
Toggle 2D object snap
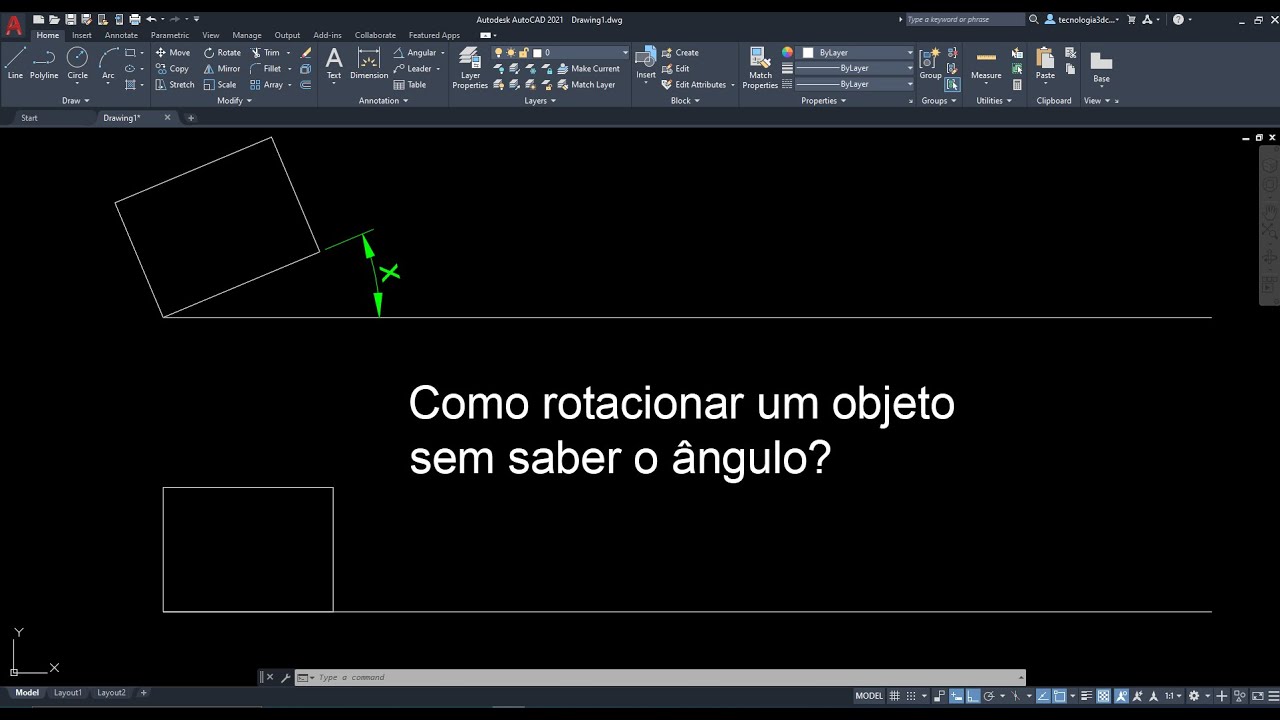[1059, 696]
